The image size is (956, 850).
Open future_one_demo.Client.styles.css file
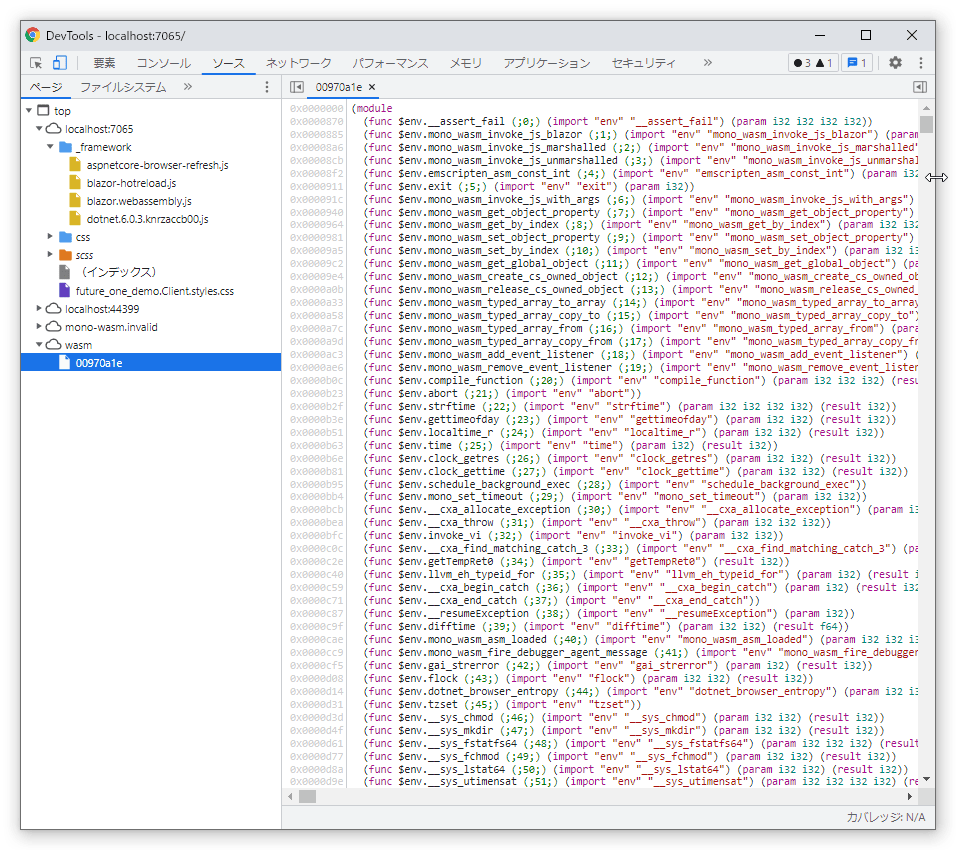[155, 291]
